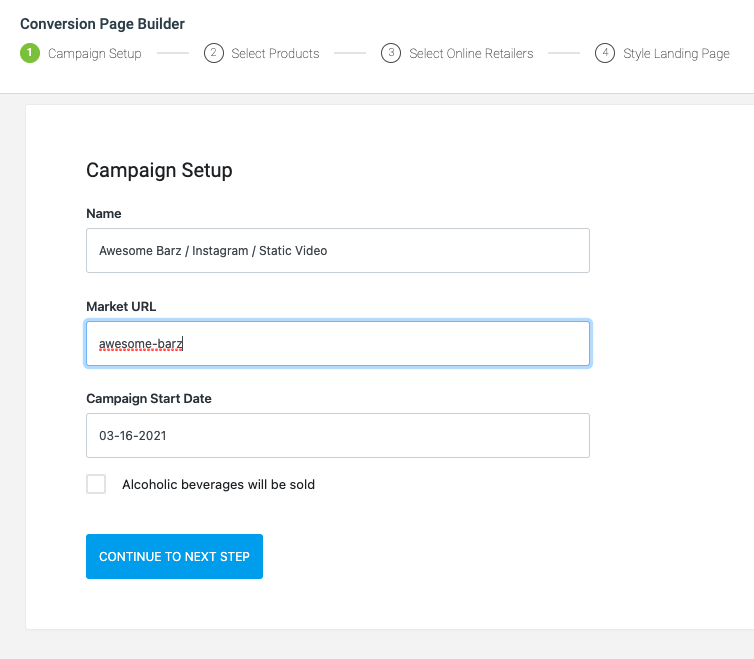
Task: Click the step 3 circle icon
Action: pos(391,53)
